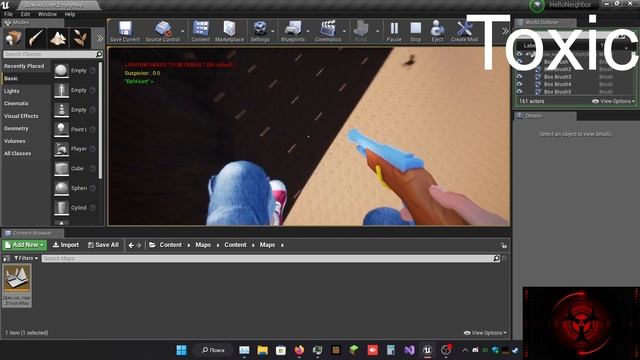Toggle visibility of Box Brush3
The image size is (640, 360).
519,77
